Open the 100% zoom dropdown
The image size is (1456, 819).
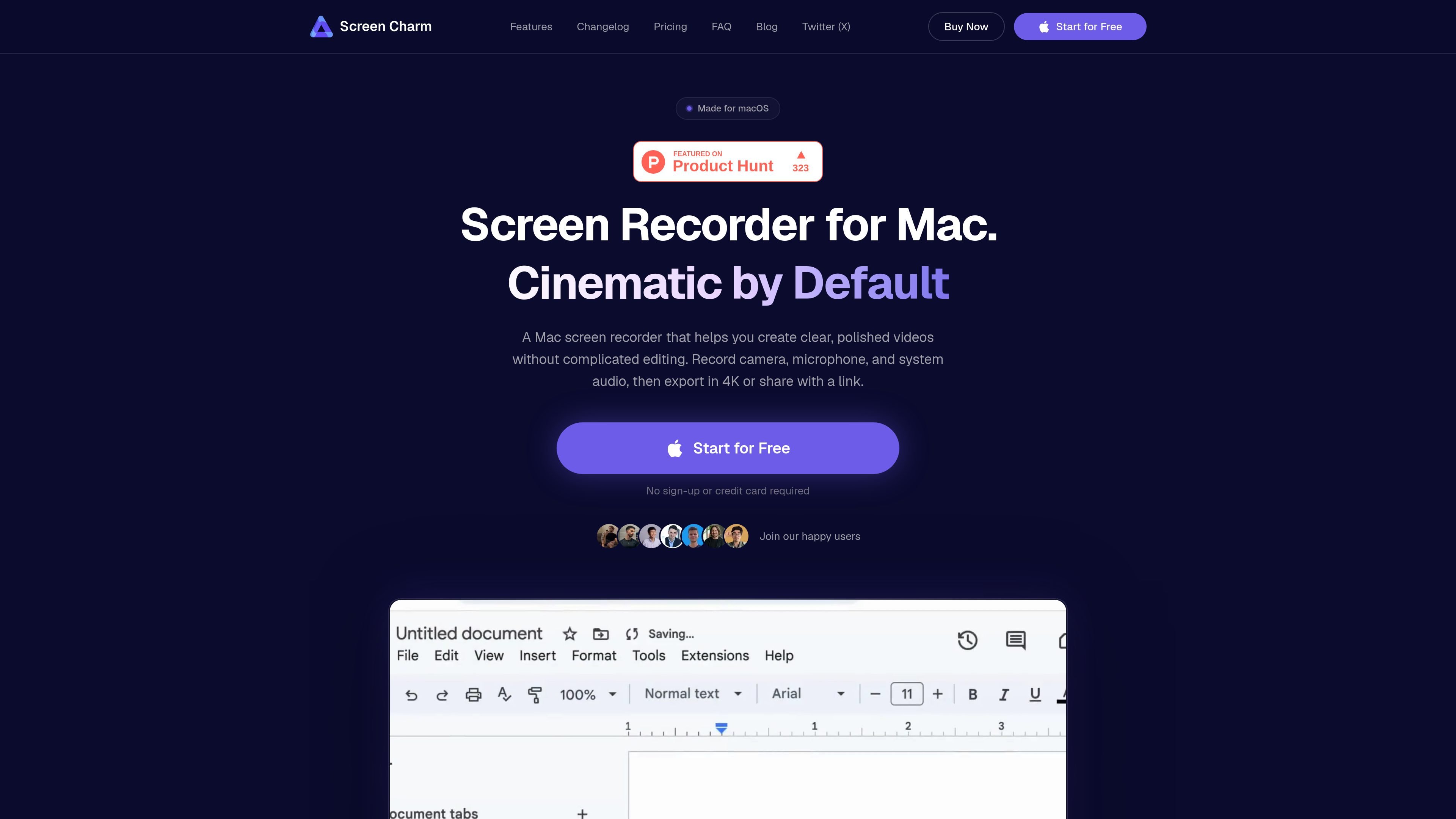click(588, 695)
